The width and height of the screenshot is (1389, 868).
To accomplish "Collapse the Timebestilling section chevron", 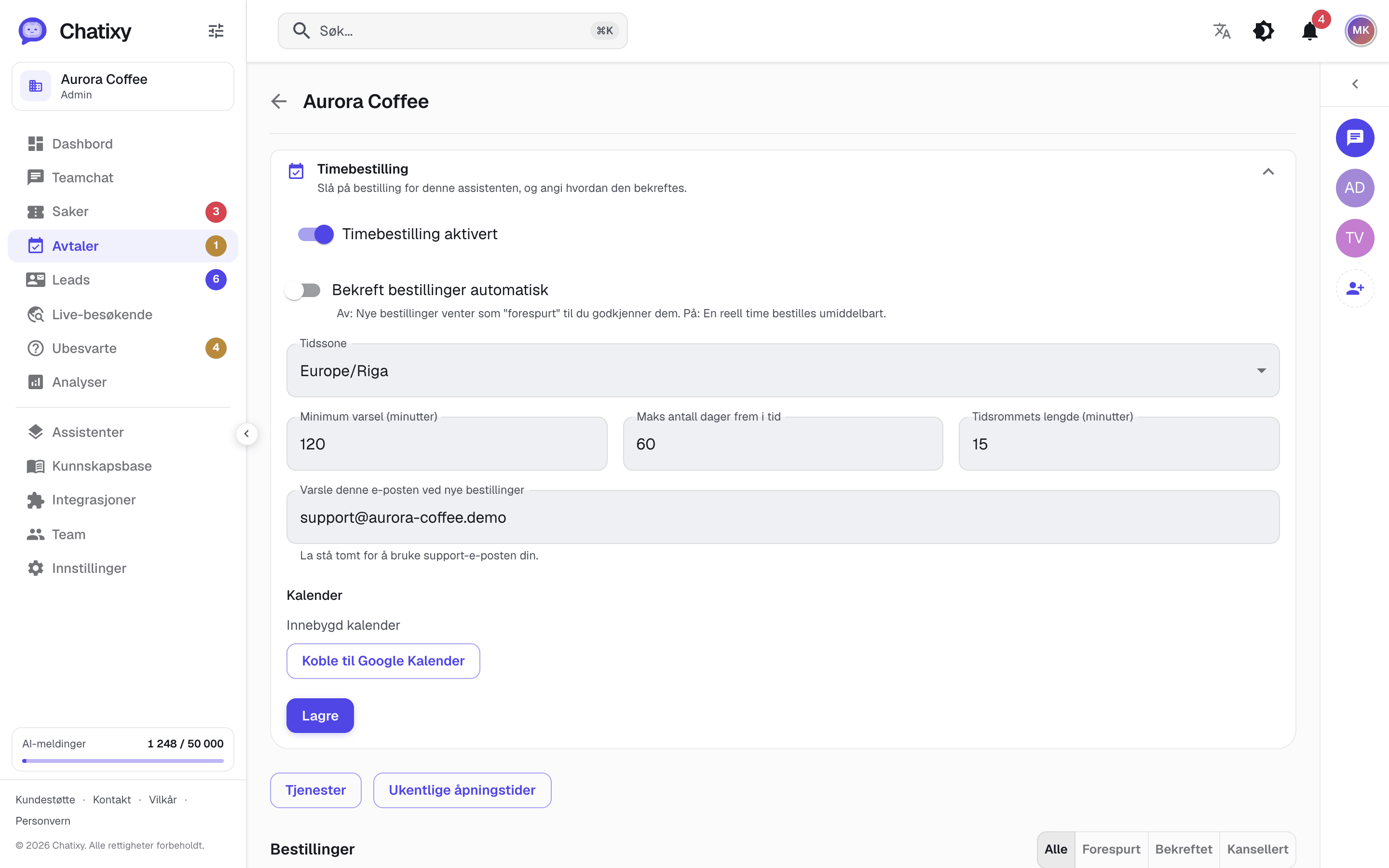I will click(1268, 172).
